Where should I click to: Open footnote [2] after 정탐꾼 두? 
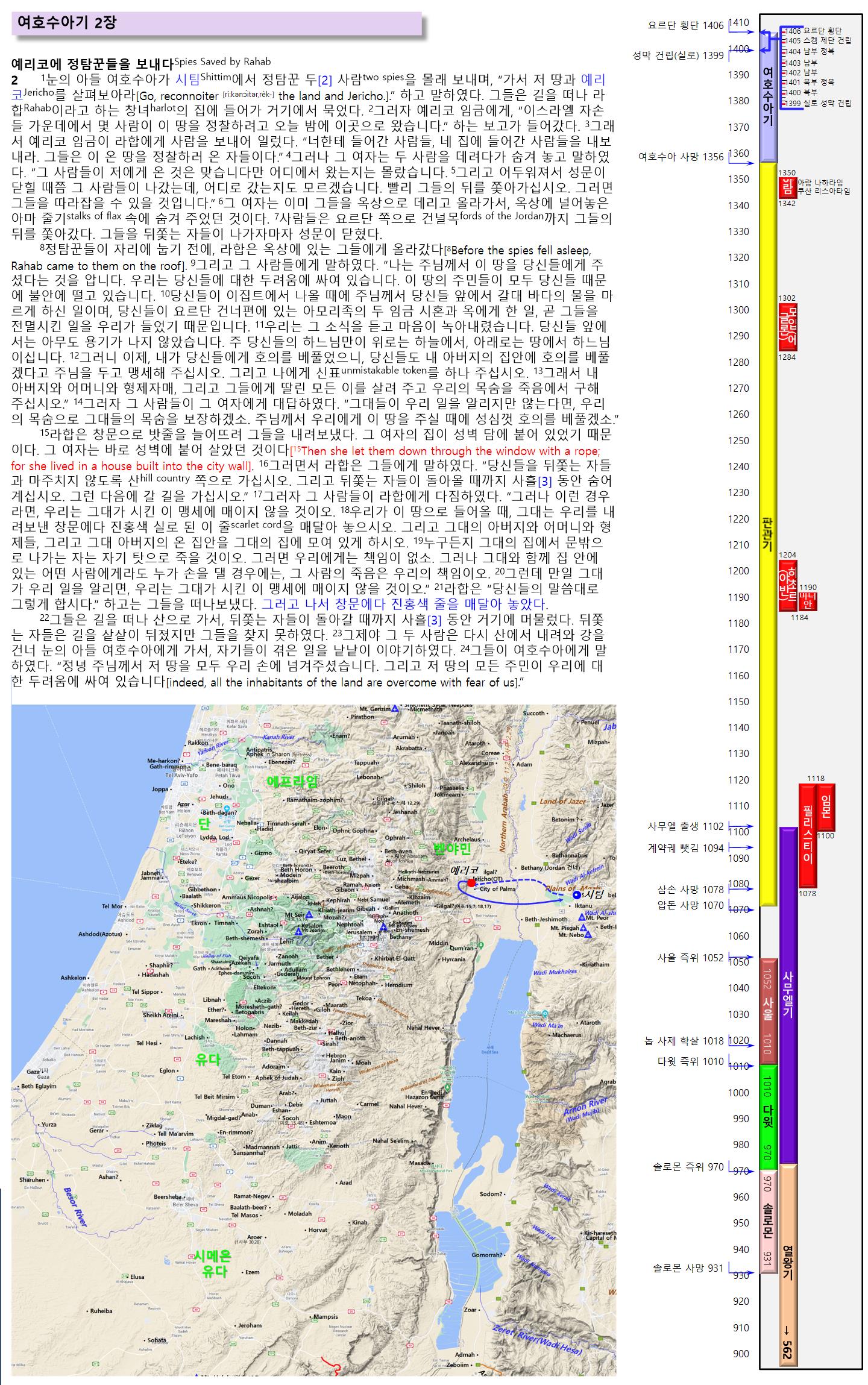coord(325,80)
